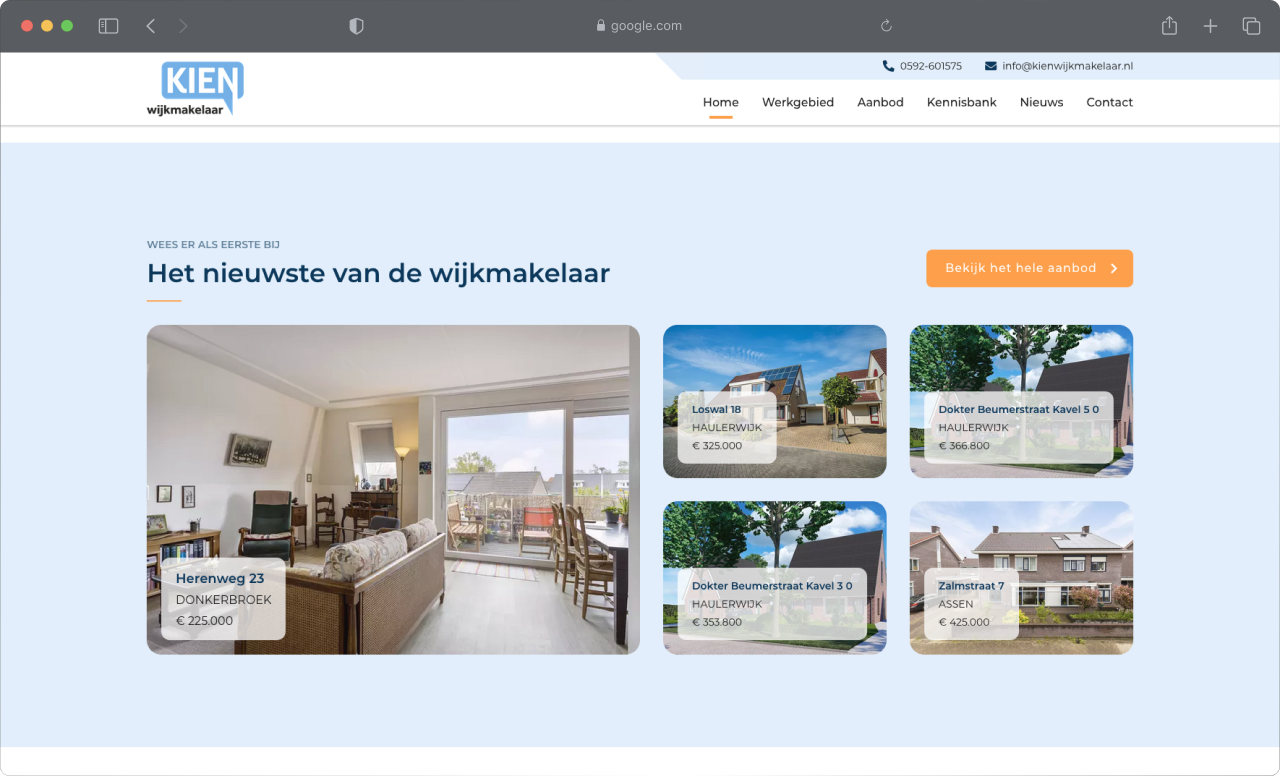Click the phone icon beside 0592-601575

pyautogui.click(x=888, y=66)
